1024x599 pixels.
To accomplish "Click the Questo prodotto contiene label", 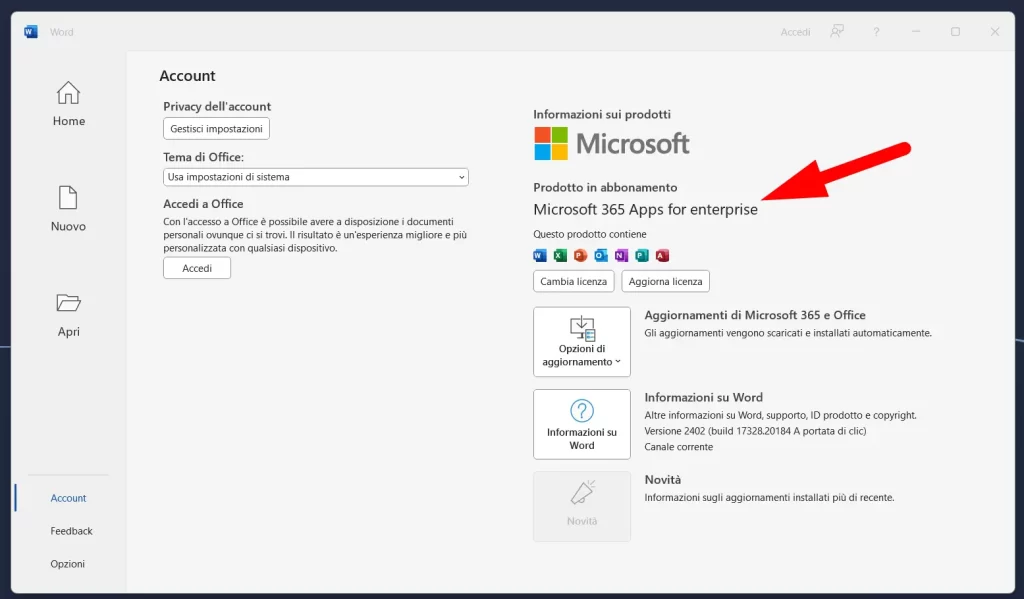I will point(590,234).
